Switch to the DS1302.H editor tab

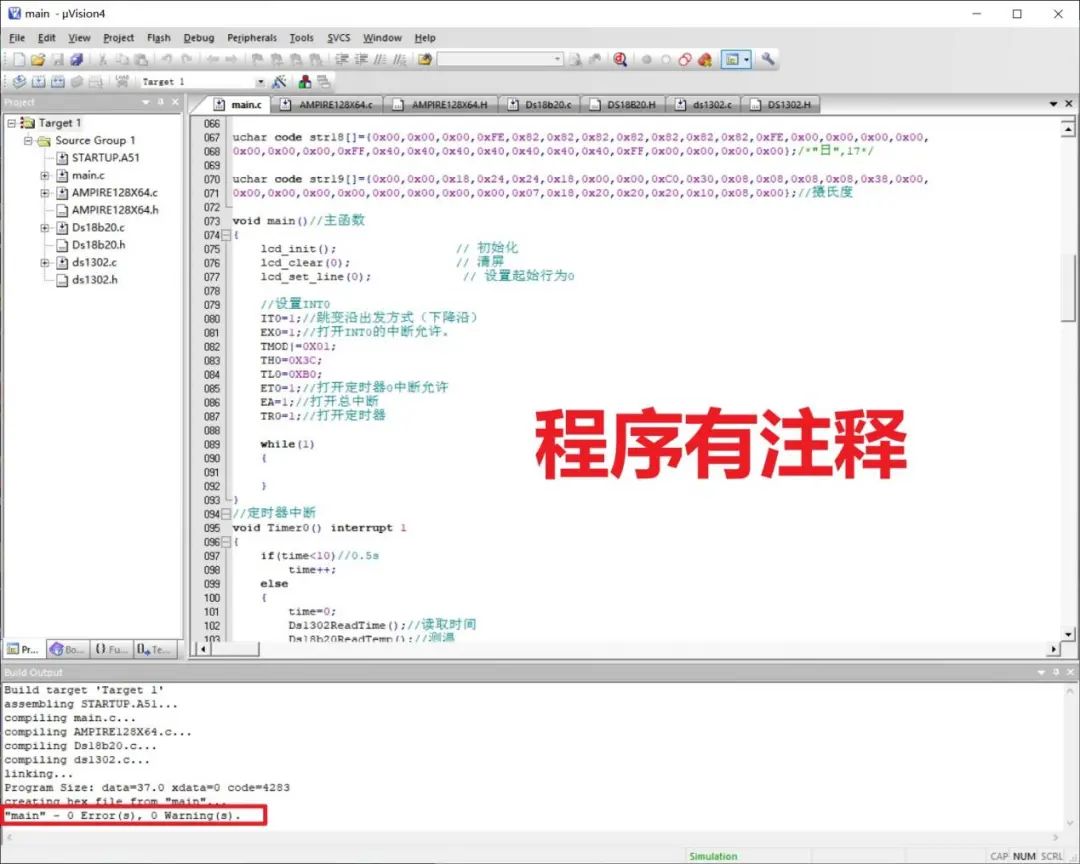coord(780,105)
